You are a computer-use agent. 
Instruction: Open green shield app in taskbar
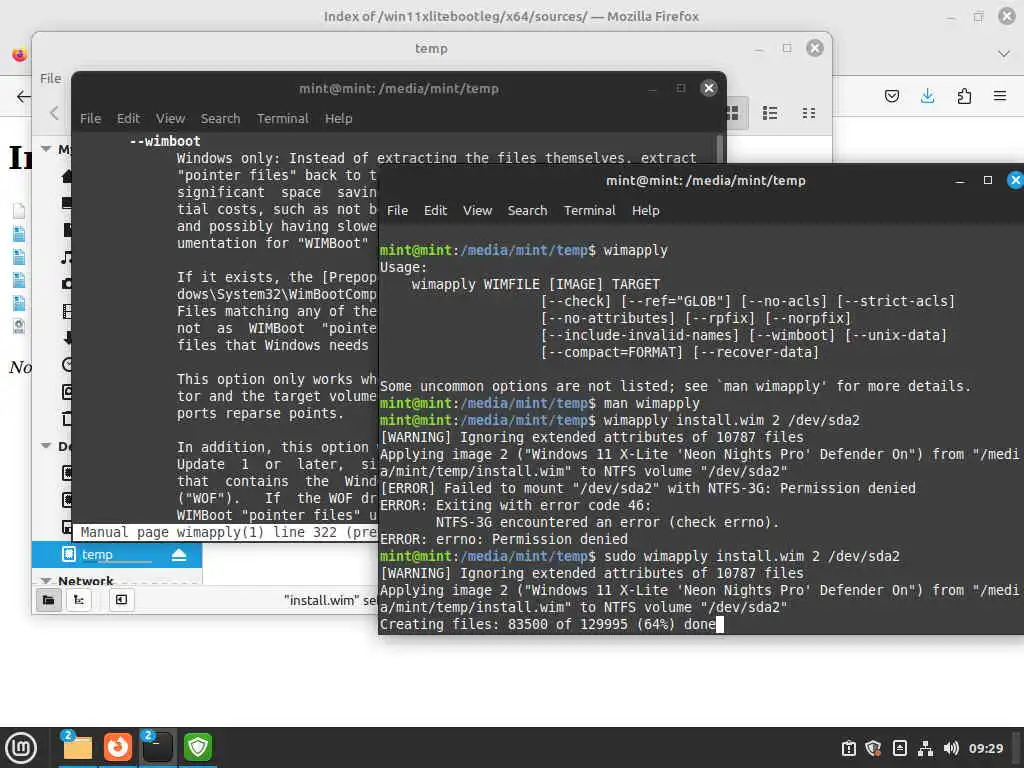point(197,748)
